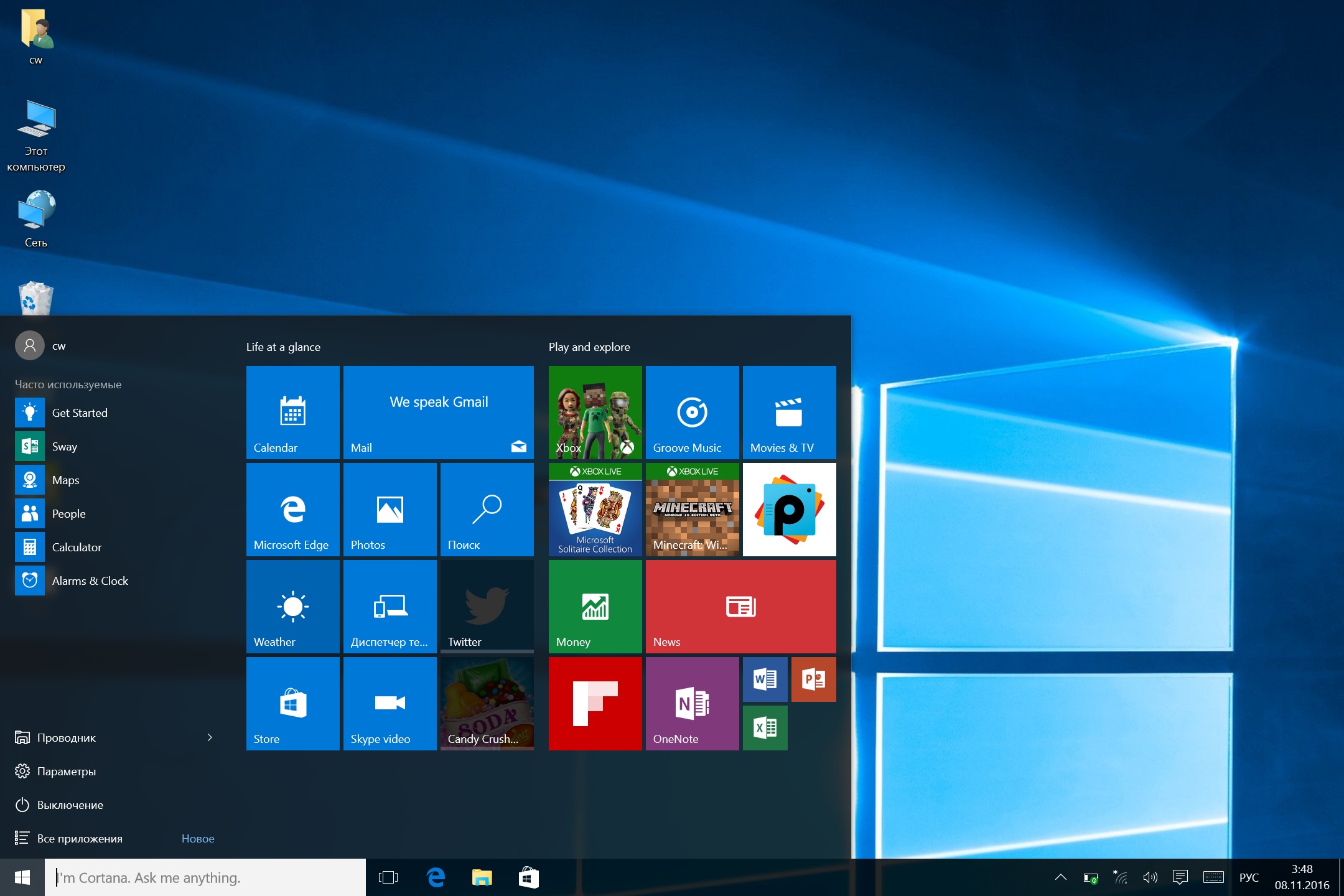The height and width of the screenshot is (896, 1344).
Task: Switch РУС input language
Action: (x=1249, y=877)
